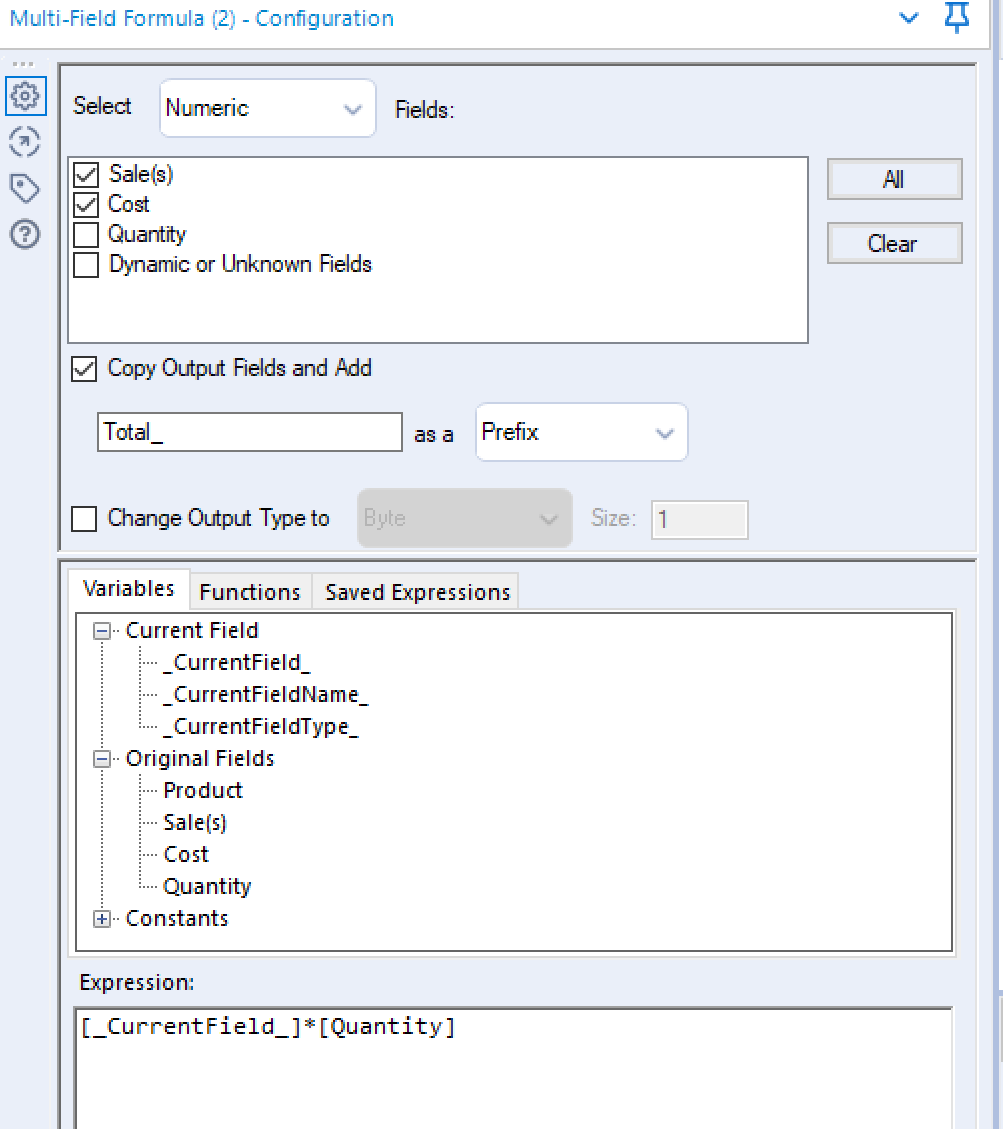The width and height of the screenshot is (1003, 1129).
Task: Enable the Quantity field checkbox
Action: (86, 235)
